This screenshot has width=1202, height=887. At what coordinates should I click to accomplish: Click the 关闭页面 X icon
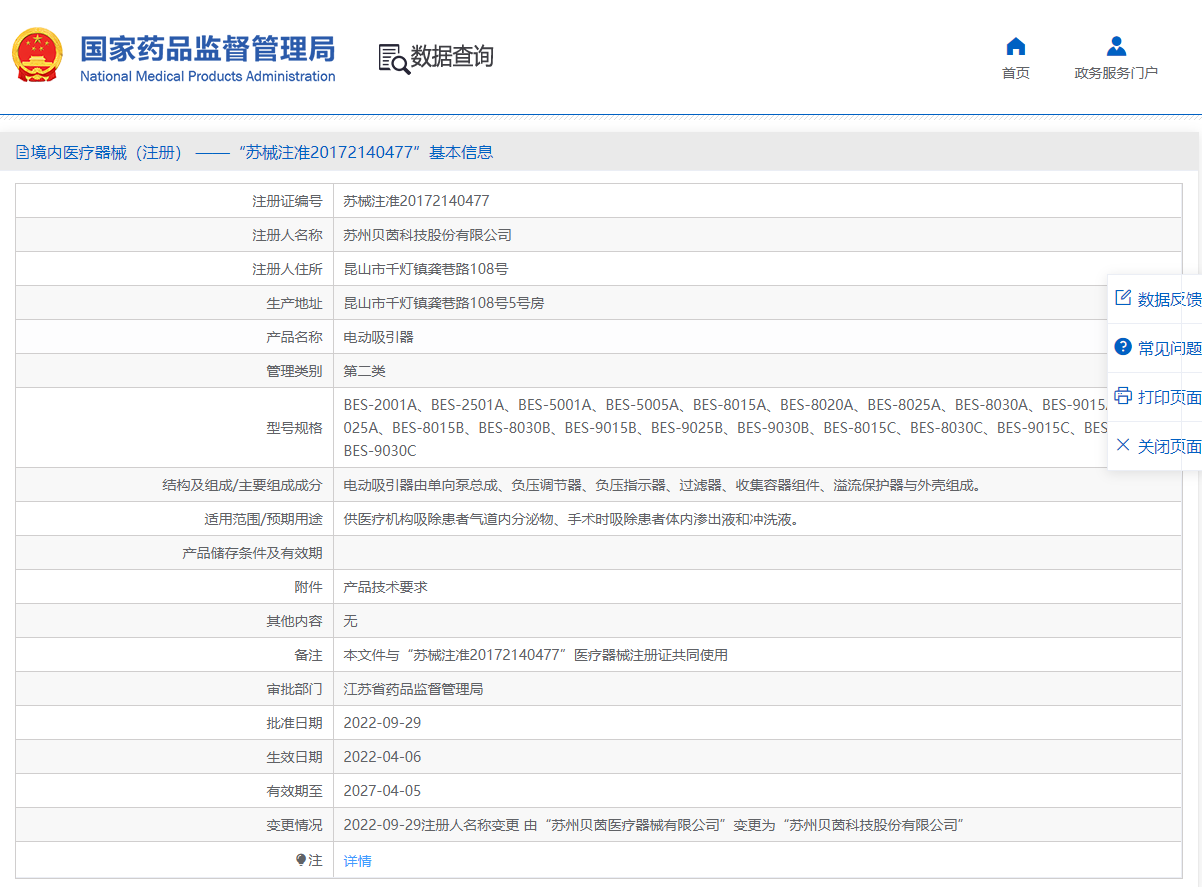(1123, 445)
